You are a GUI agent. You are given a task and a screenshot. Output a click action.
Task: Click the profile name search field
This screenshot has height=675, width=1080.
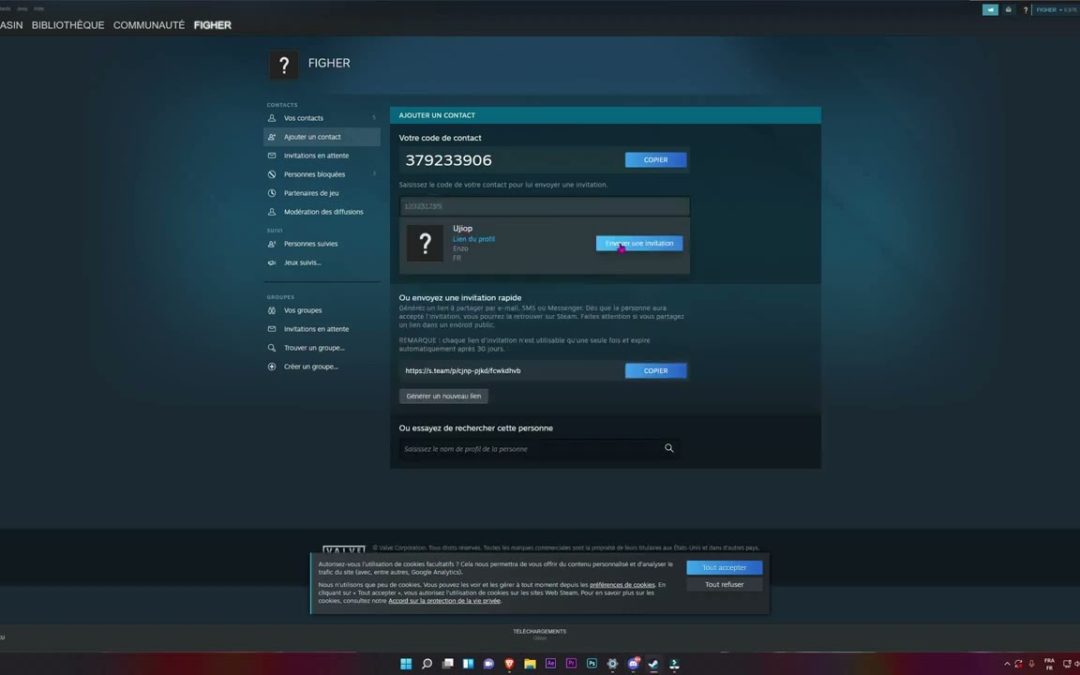tap(529, 448)
